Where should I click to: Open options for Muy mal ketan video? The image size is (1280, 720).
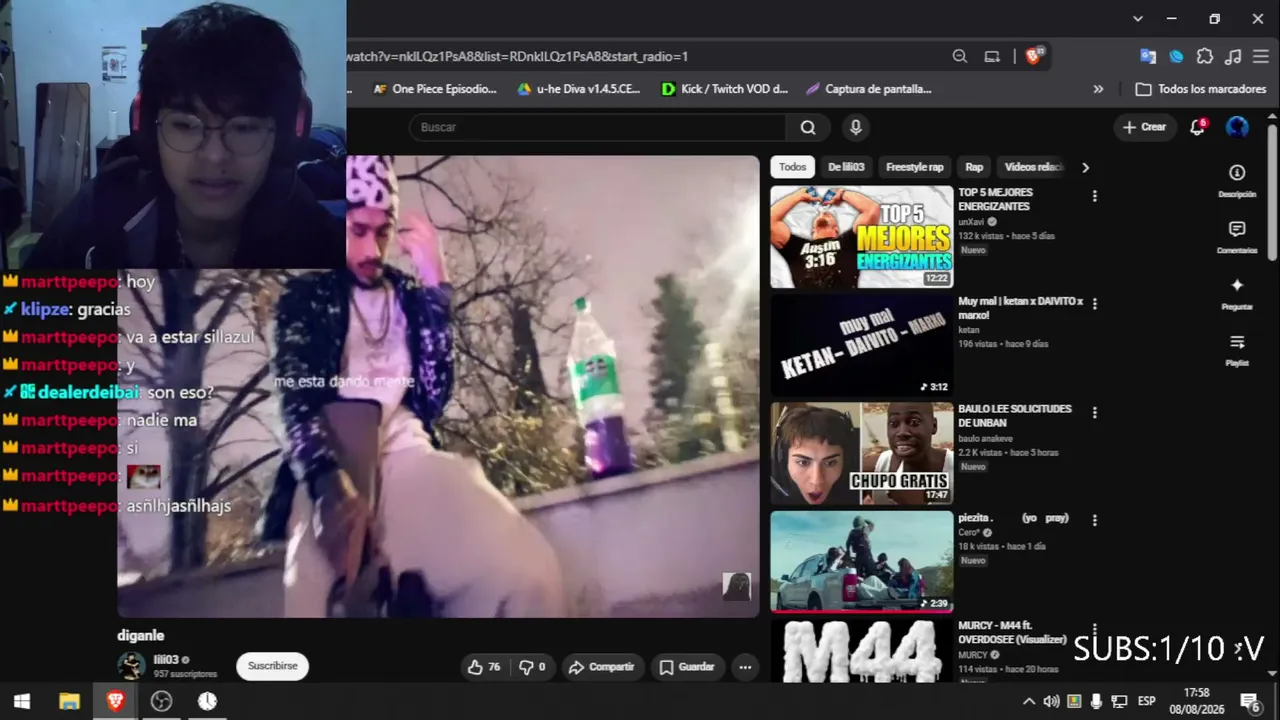pyautogui.click(x=1095, y=304)
